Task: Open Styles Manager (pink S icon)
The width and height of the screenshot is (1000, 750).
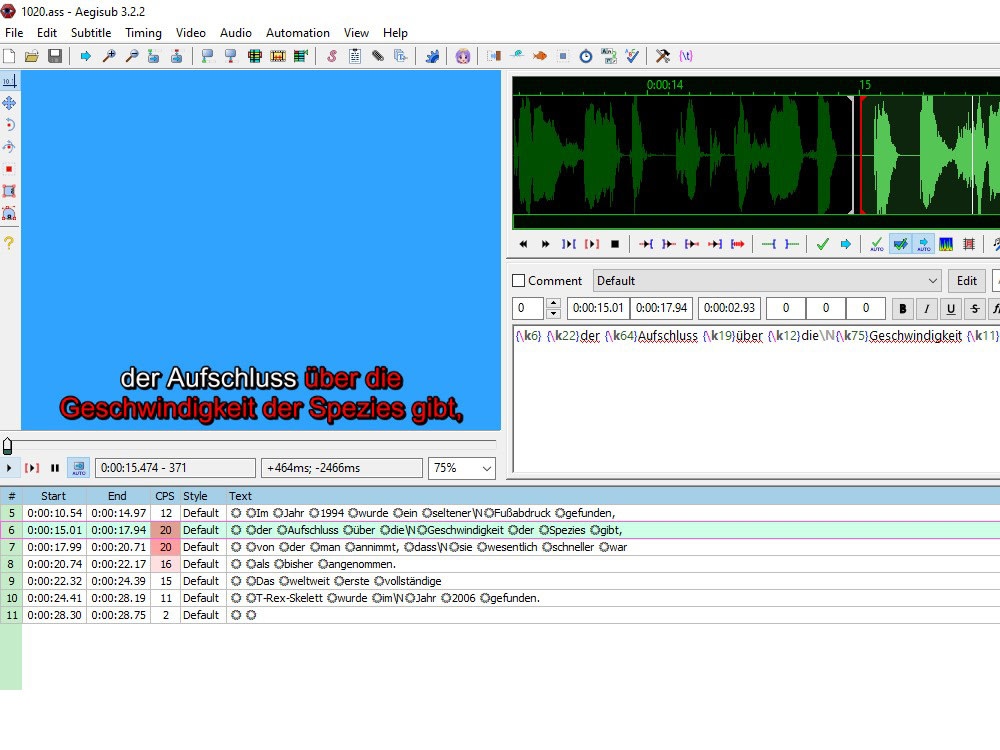Action: point(332,56)
